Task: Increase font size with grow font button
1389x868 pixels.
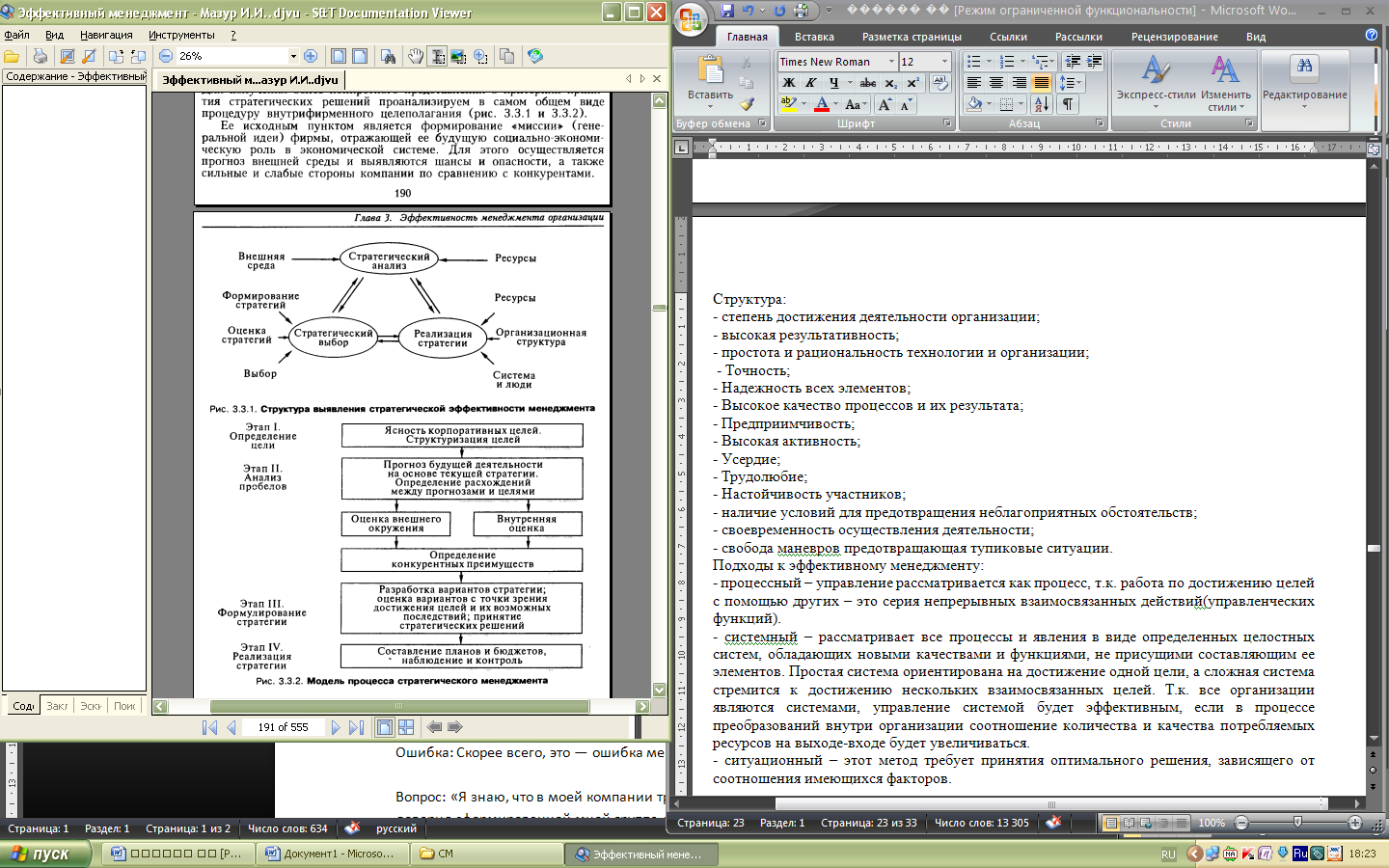Action: click(885, 104)
